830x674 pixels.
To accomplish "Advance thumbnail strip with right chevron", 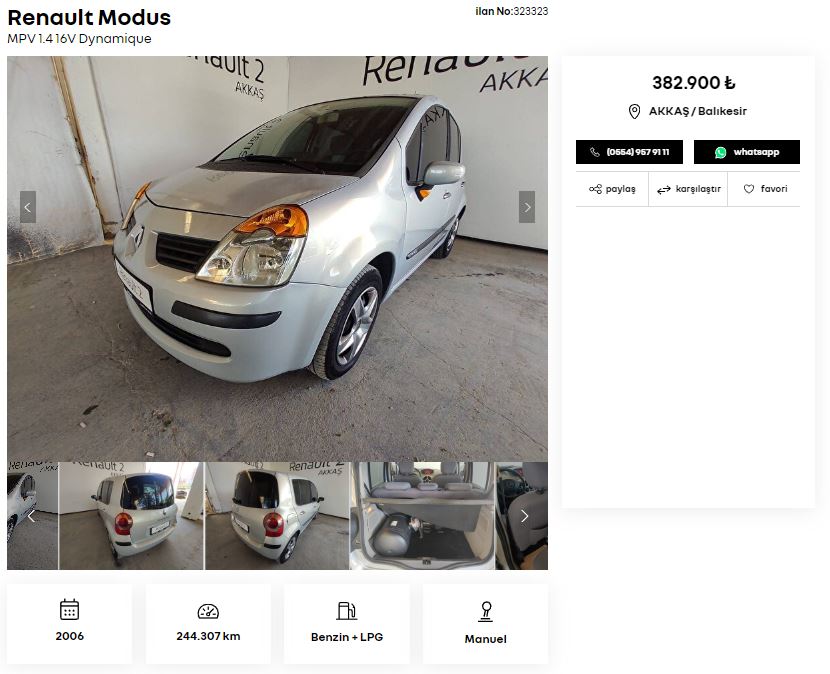I will [524, 516].
